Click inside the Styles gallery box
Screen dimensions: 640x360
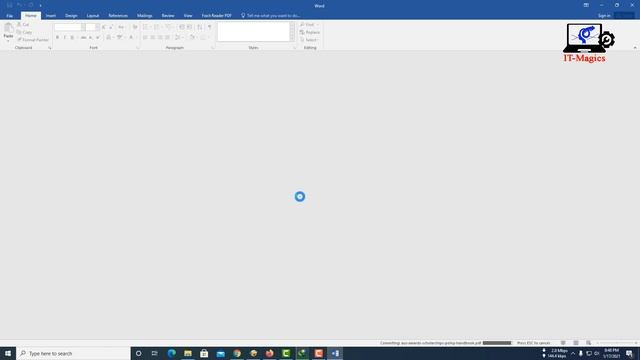(x=253, y=32)
